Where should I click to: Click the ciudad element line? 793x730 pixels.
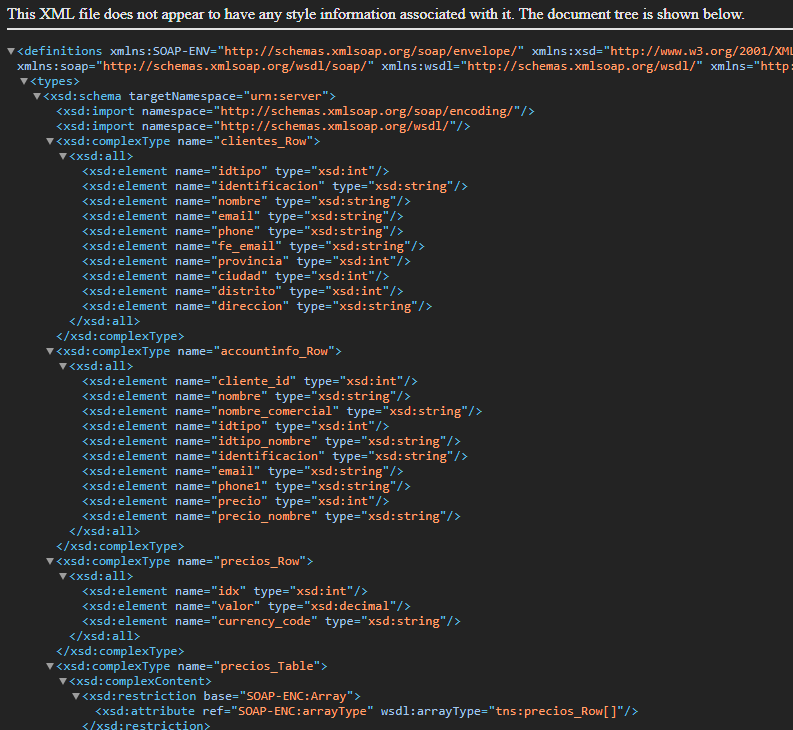[x=236, y=276]
